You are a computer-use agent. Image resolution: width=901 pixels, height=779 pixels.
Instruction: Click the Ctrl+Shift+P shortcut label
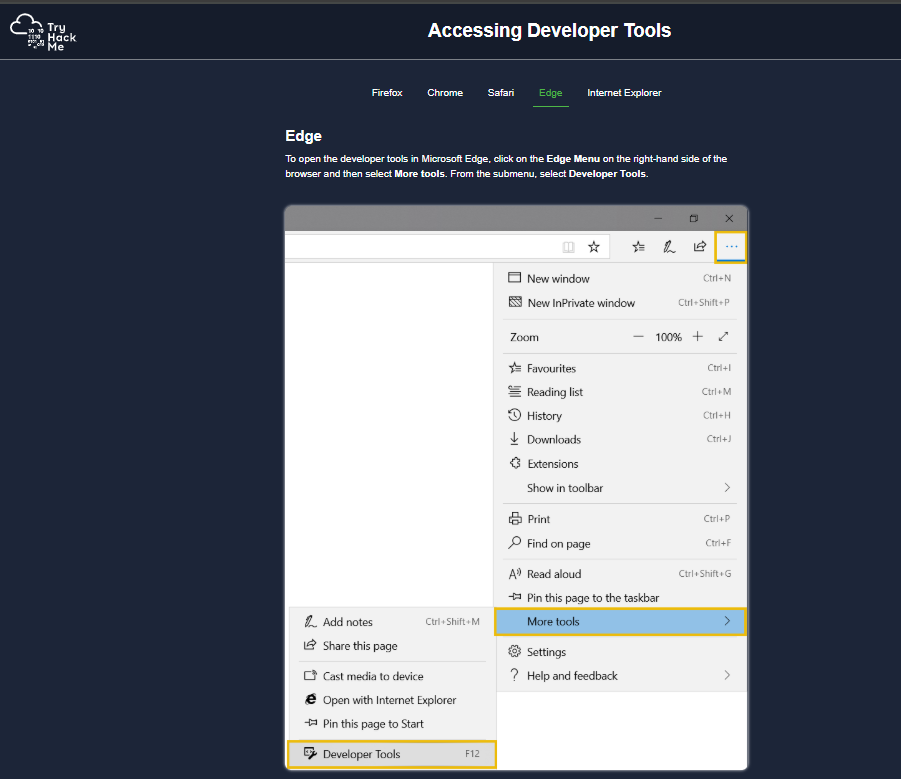(x=703, y=302)
